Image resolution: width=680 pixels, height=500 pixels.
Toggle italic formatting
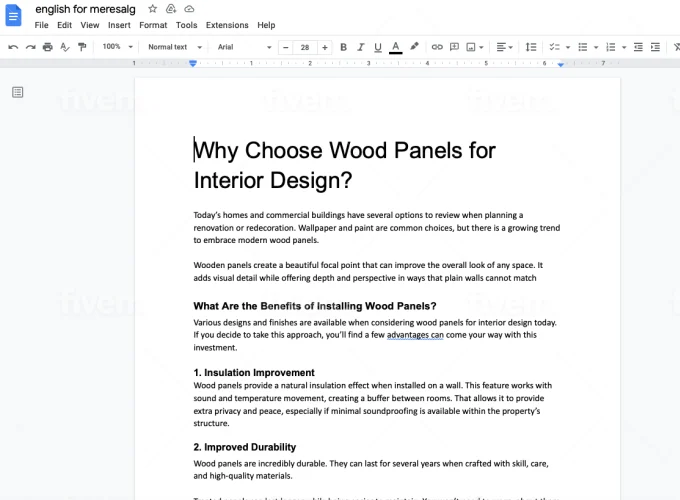pos(360,47)
